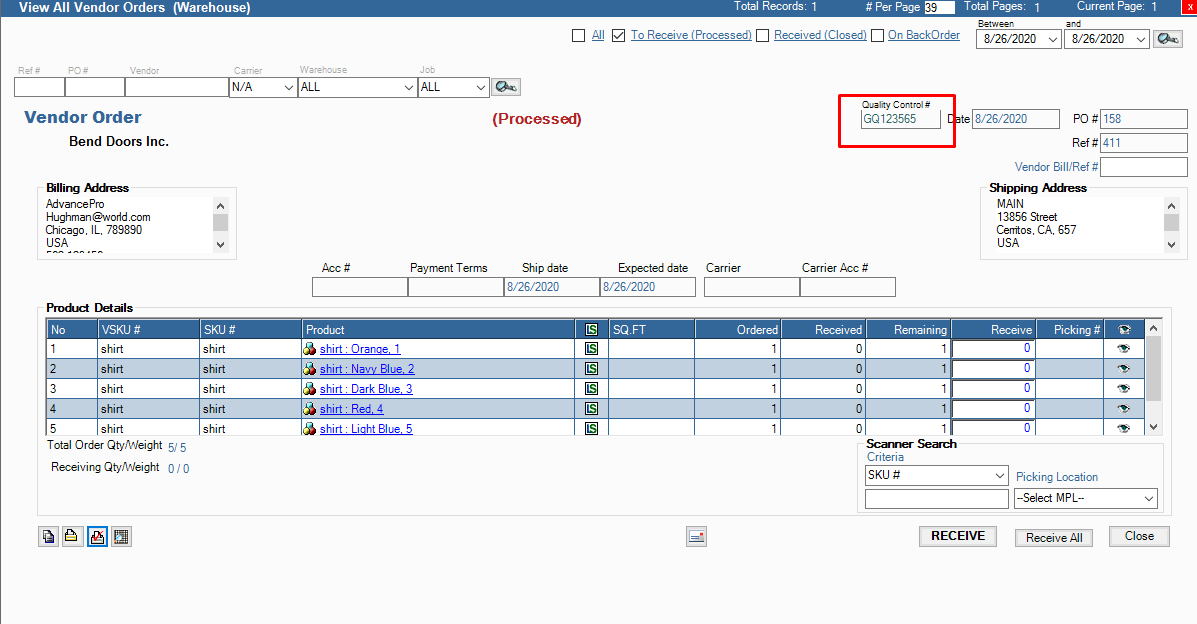Screen dimensions: 1197x624
Task: Click the color balls icon beside shirt Navy Blue
Action: pos(310,369)
